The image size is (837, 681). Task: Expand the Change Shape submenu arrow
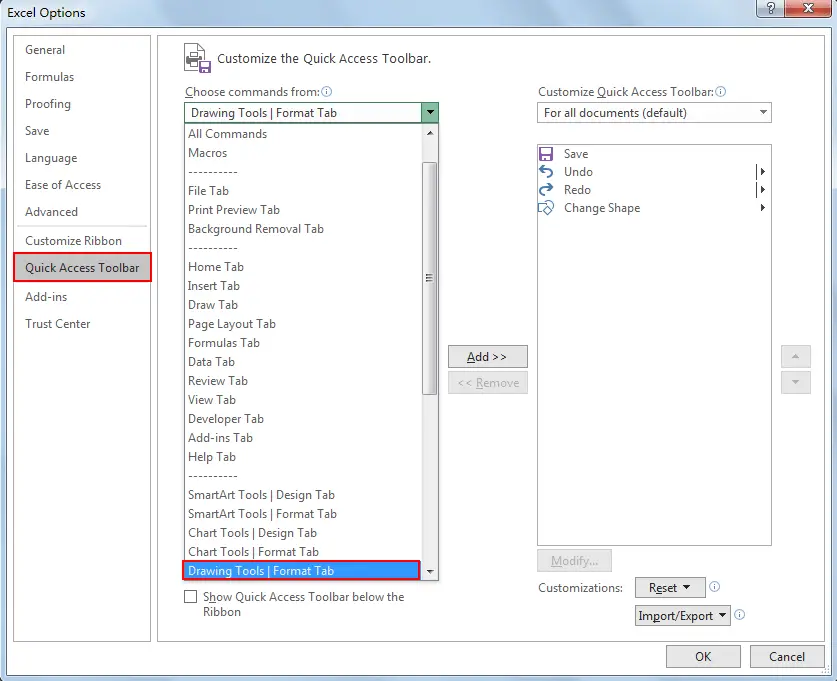click(763, 208)
